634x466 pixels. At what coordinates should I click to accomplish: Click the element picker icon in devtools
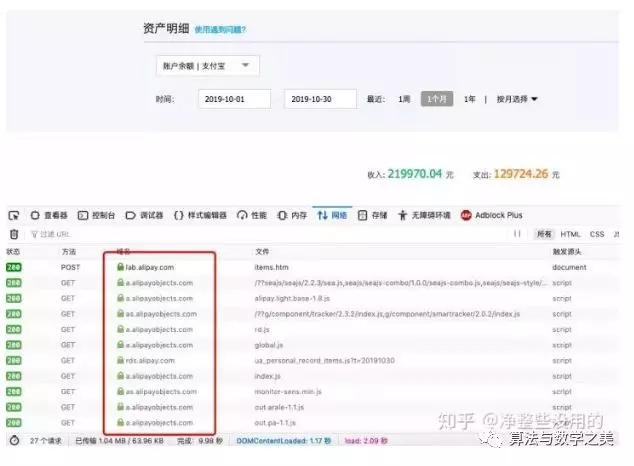click(x=14, y=215)
